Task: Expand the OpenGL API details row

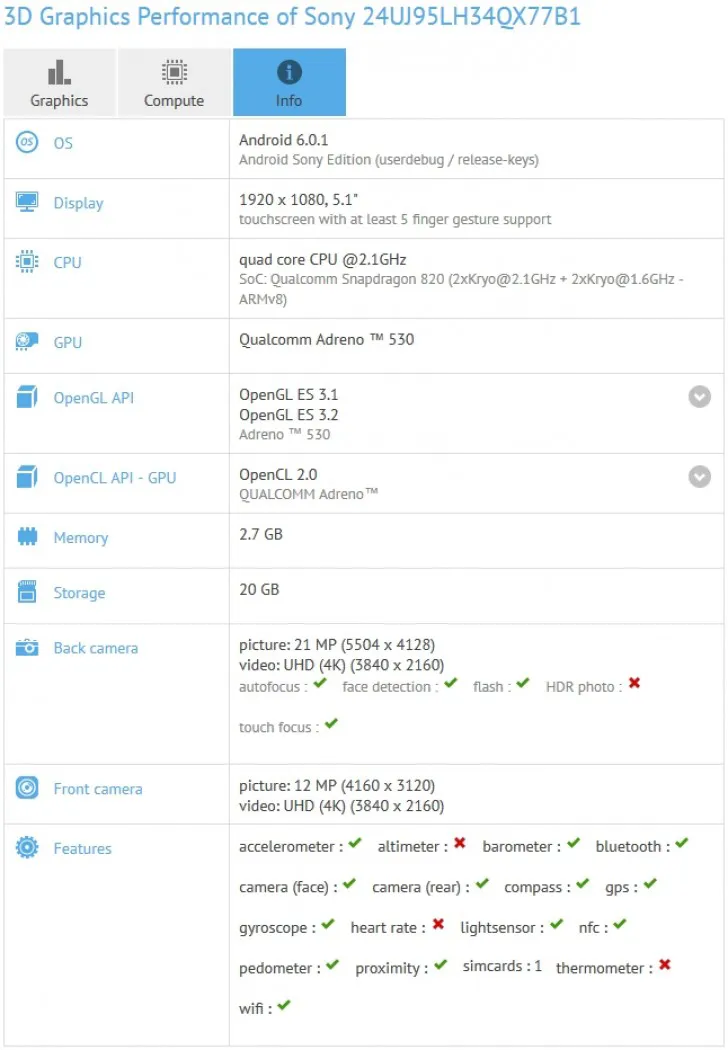Action: point(700,397)
